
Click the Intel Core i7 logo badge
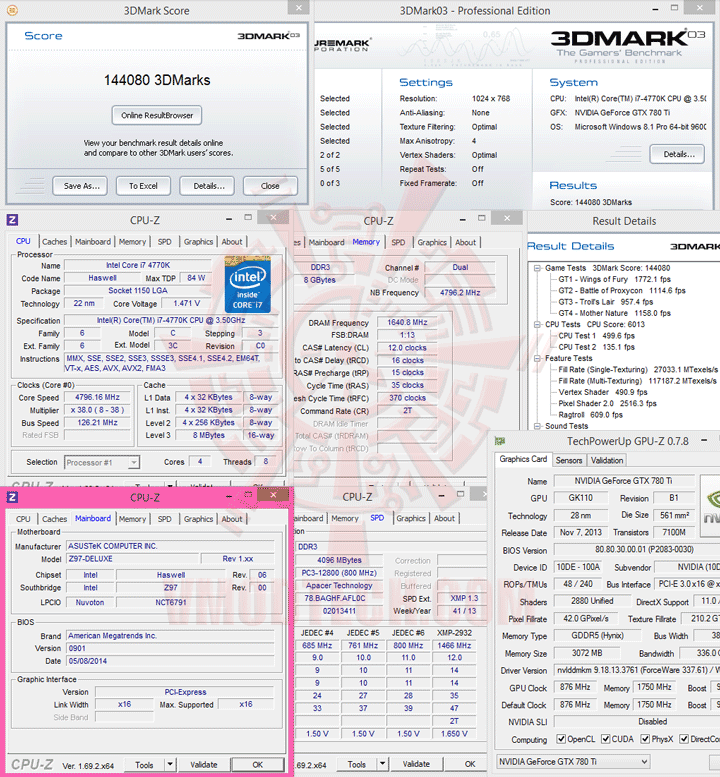tap(247, 284)
